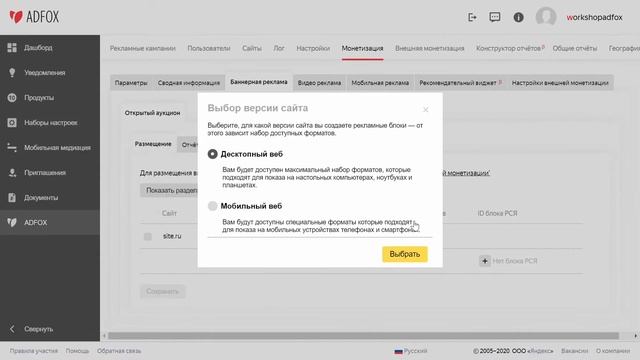Open Наборы настроек in the sidebar

[x=50, y=122]
